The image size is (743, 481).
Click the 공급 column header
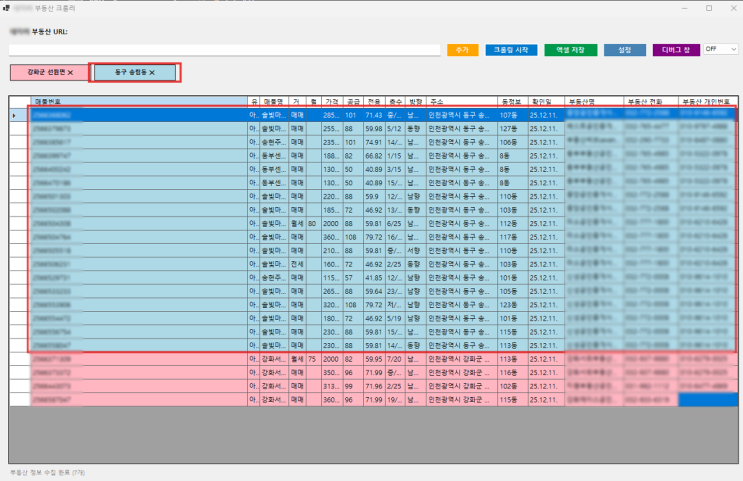click(353, 101)
